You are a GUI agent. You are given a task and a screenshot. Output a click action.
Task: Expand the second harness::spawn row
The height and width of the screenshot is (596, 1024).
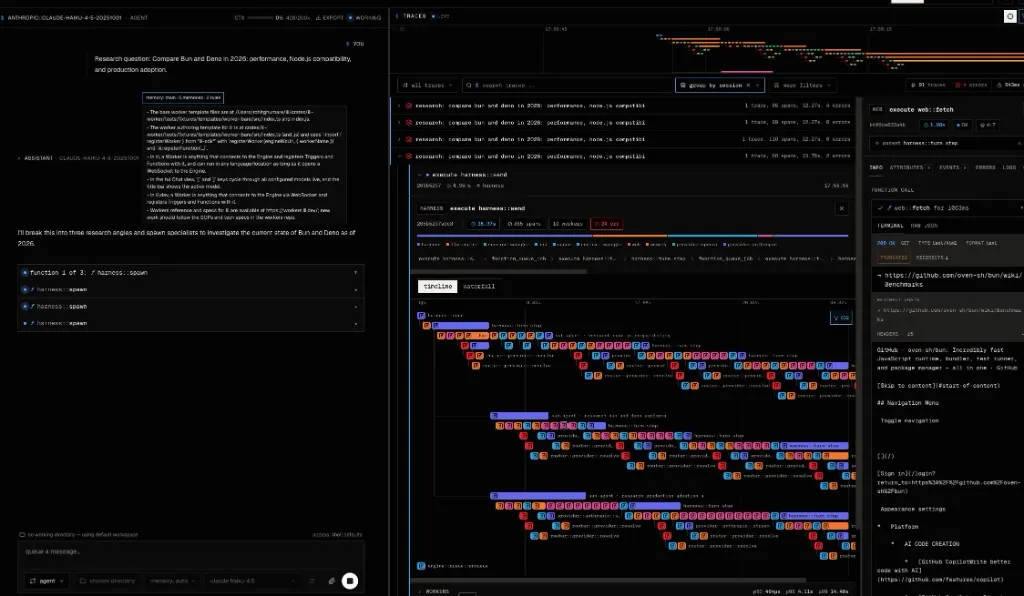191,290
